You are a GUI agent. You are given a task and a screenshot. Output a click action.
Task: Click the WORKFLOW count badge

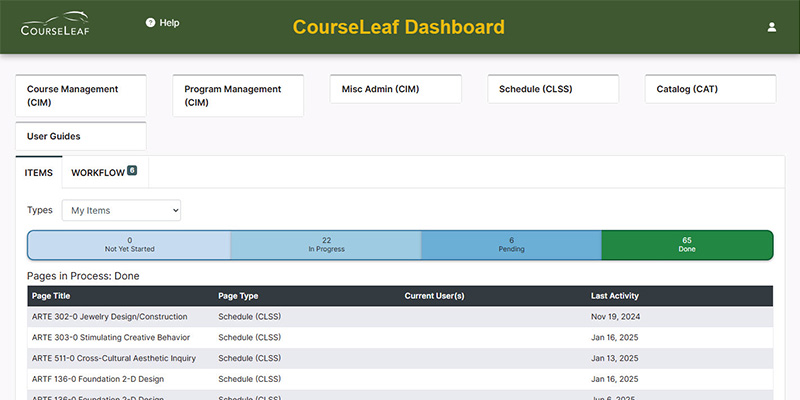[x=132, y=170]
